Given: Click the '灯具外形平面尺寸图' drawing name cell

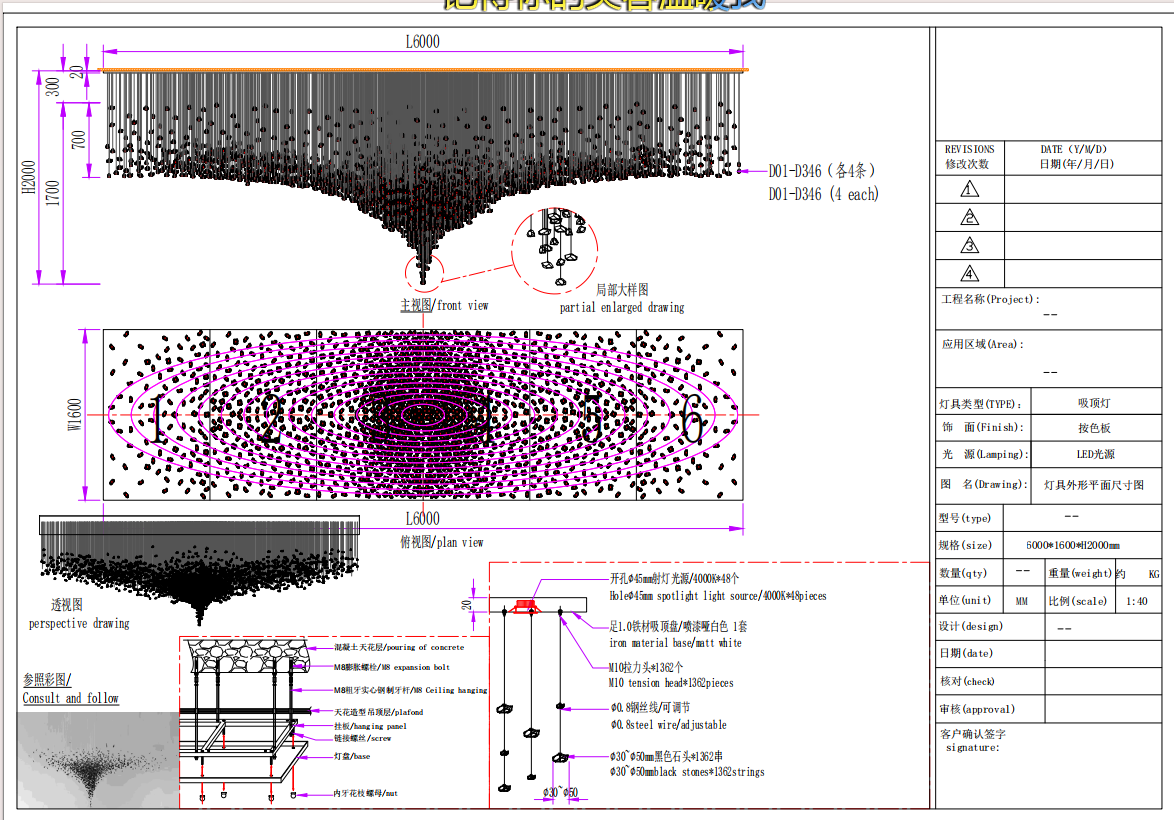Looking at the screenshot, I should pyautogui.click(x=1096, y=485).
